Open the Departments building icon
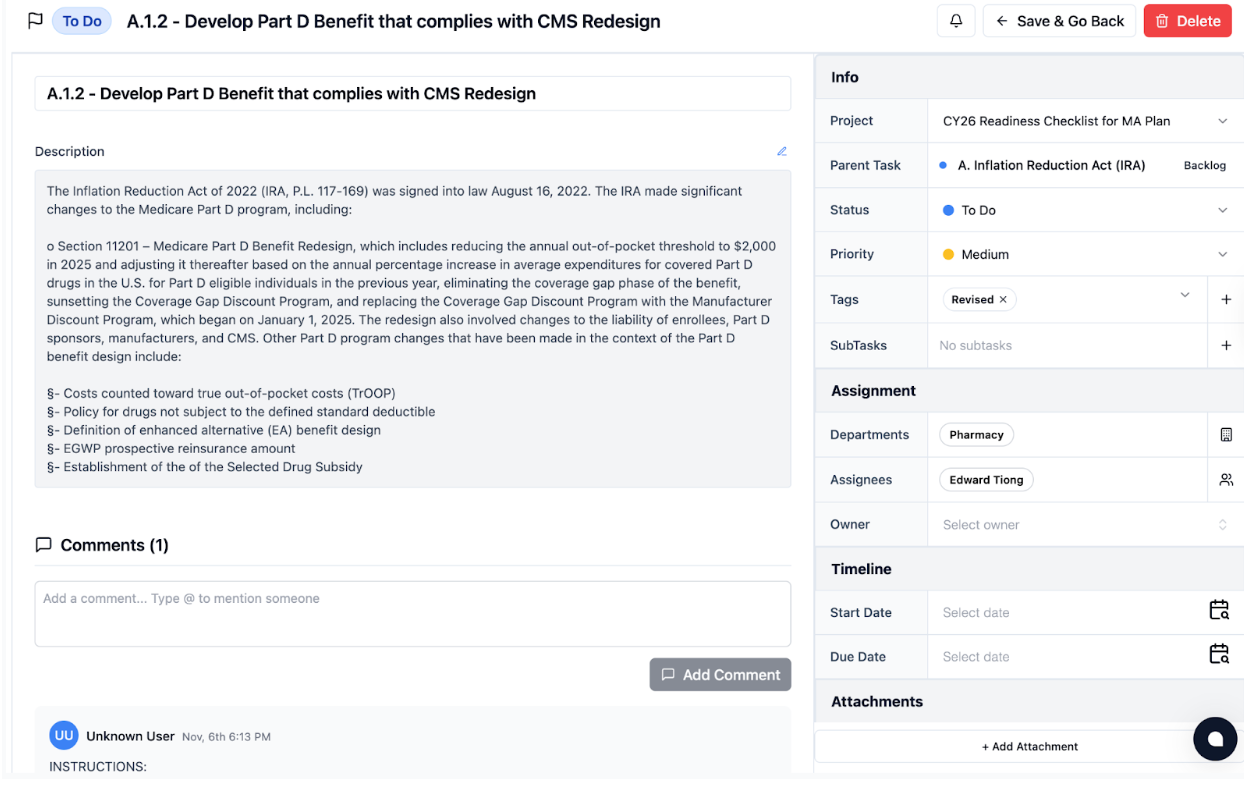Screen dimensions: 1244x796 [1226, 435]
